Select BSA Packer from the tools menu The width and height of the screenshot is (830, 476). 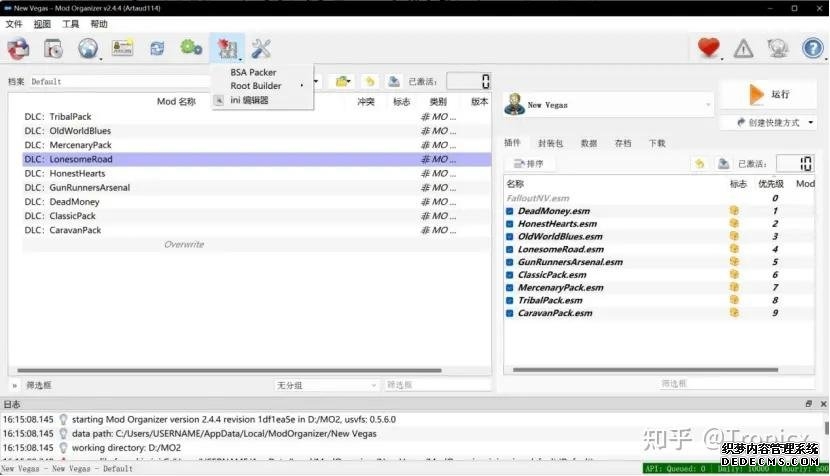[x=253, y=72]
